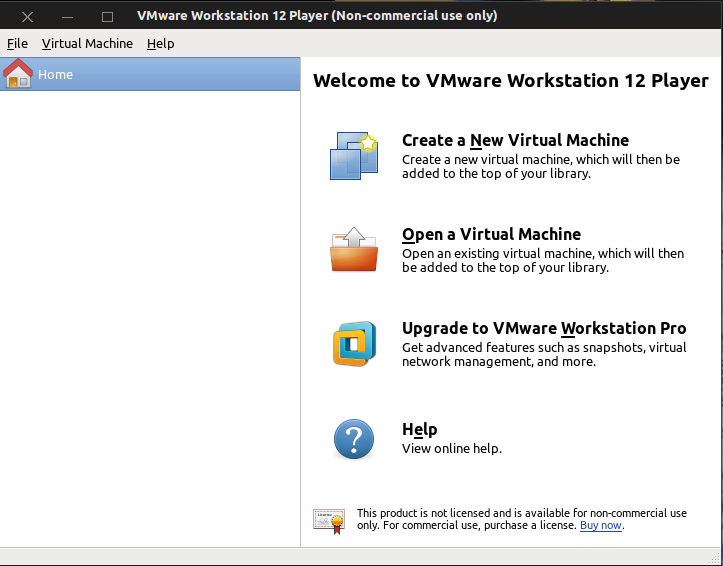The width and height of the screenshot is (723, 566).
Task: Click the 'View online help.' text
Action: click(x=451, y=448)
